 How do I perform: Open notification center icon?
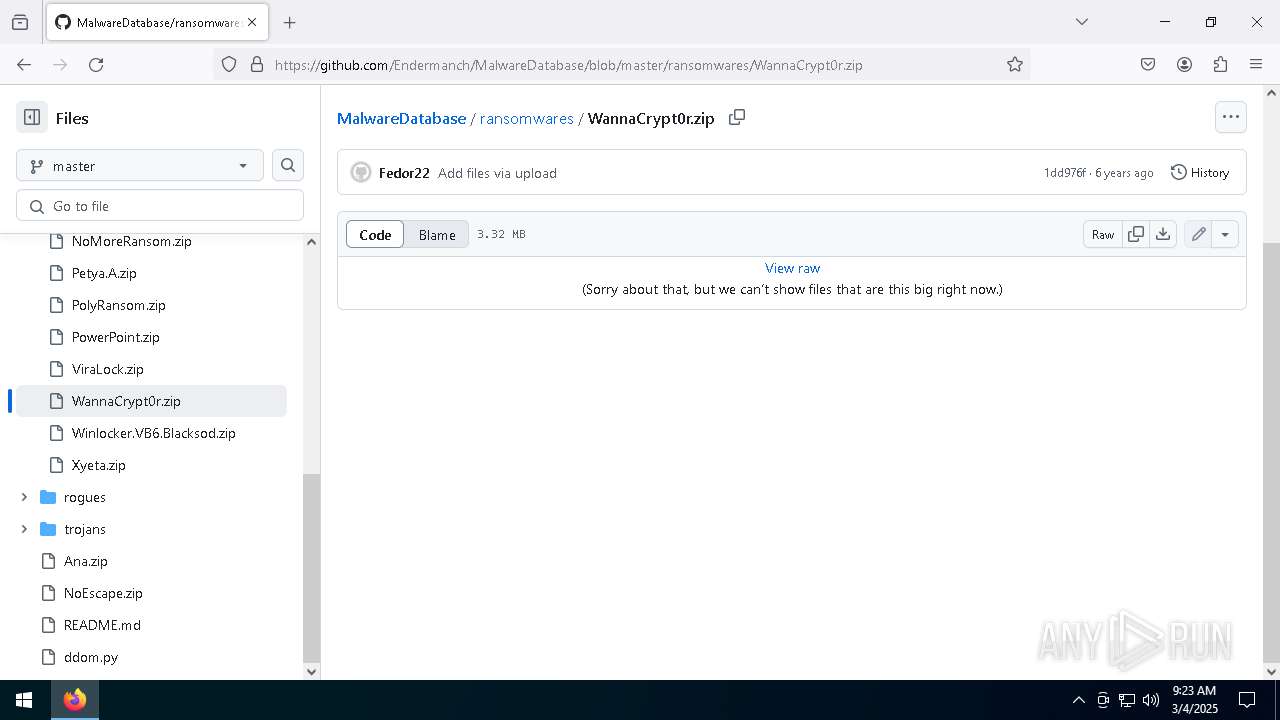point(1247,700)
